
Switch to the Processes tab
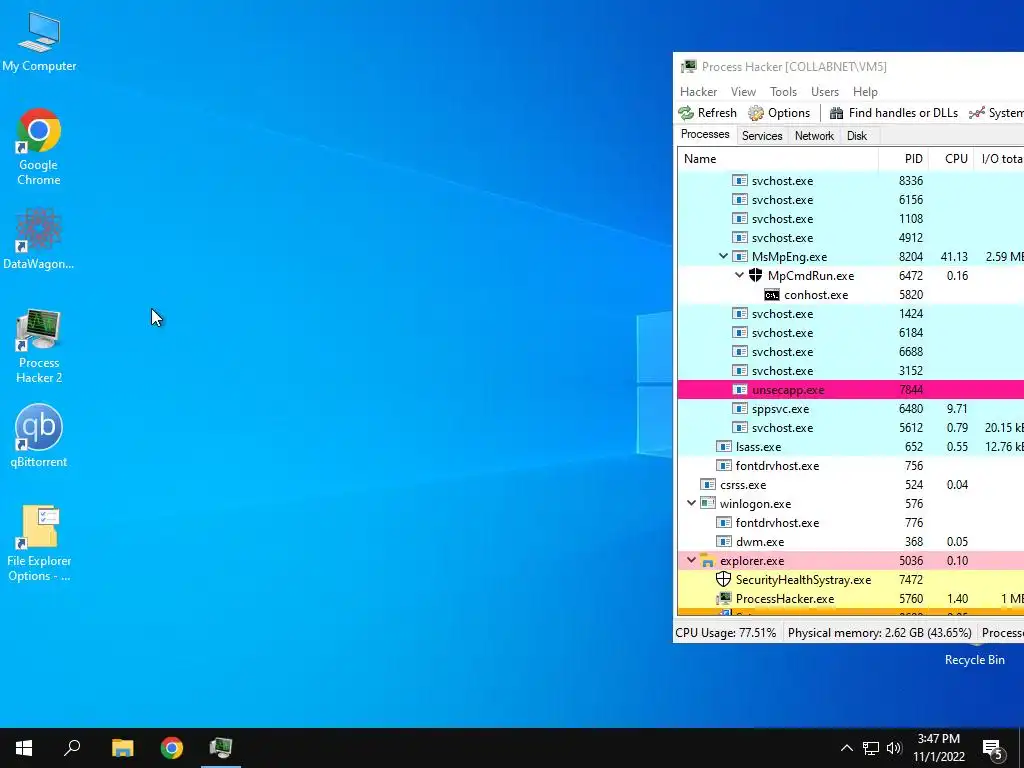point(705,135)
